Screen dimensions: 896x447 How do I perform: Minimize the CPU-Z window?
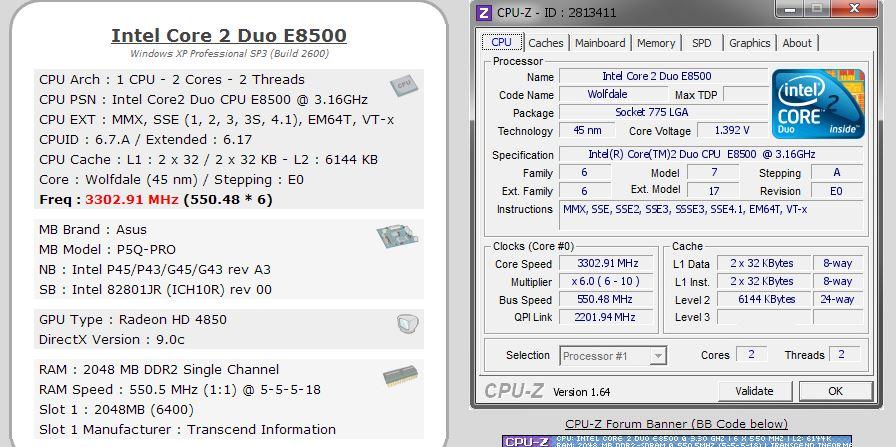pyautogui.click(x=790, y=8)
